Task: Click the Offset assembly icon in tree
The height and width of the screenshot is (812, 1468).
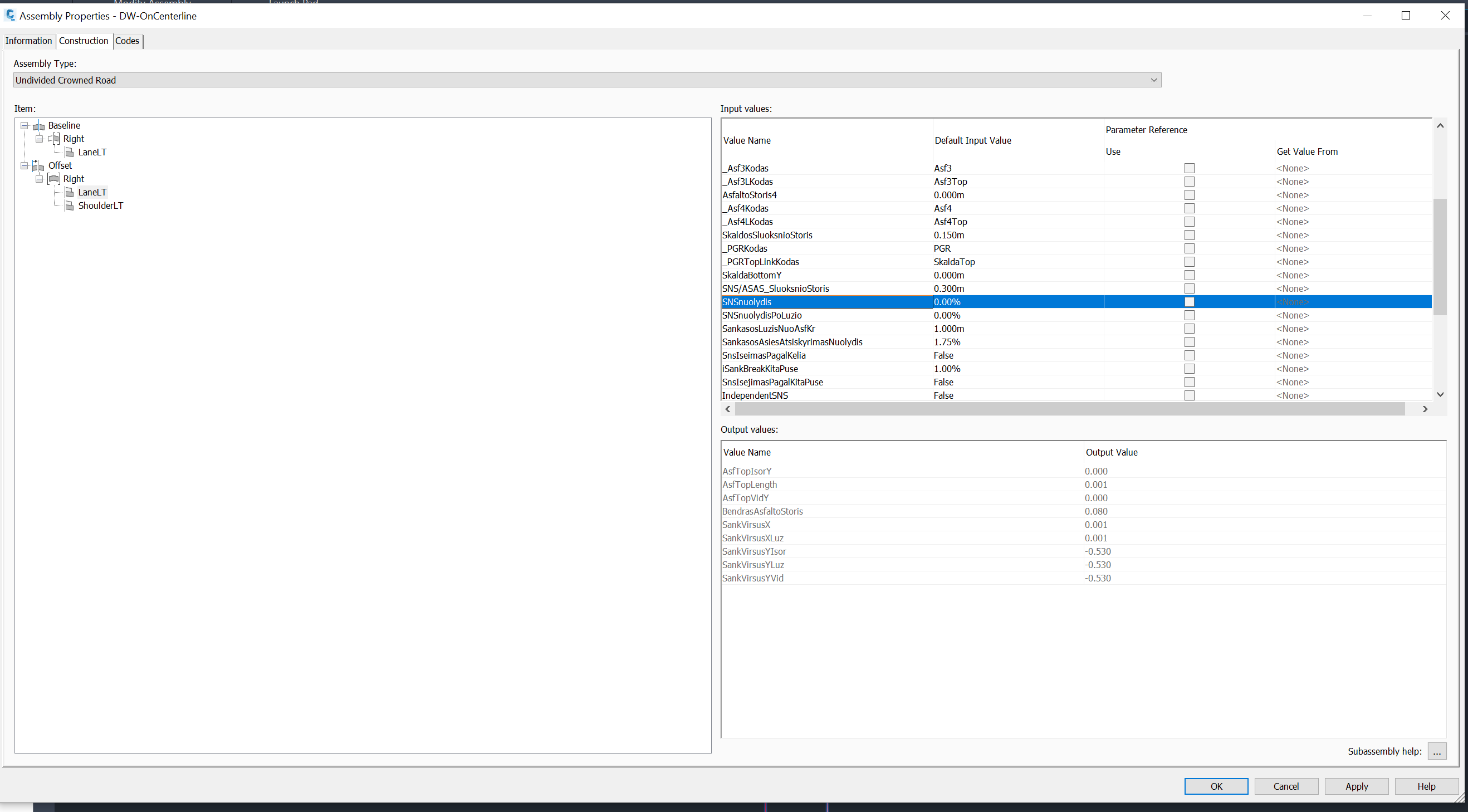Action: point(39,166)
